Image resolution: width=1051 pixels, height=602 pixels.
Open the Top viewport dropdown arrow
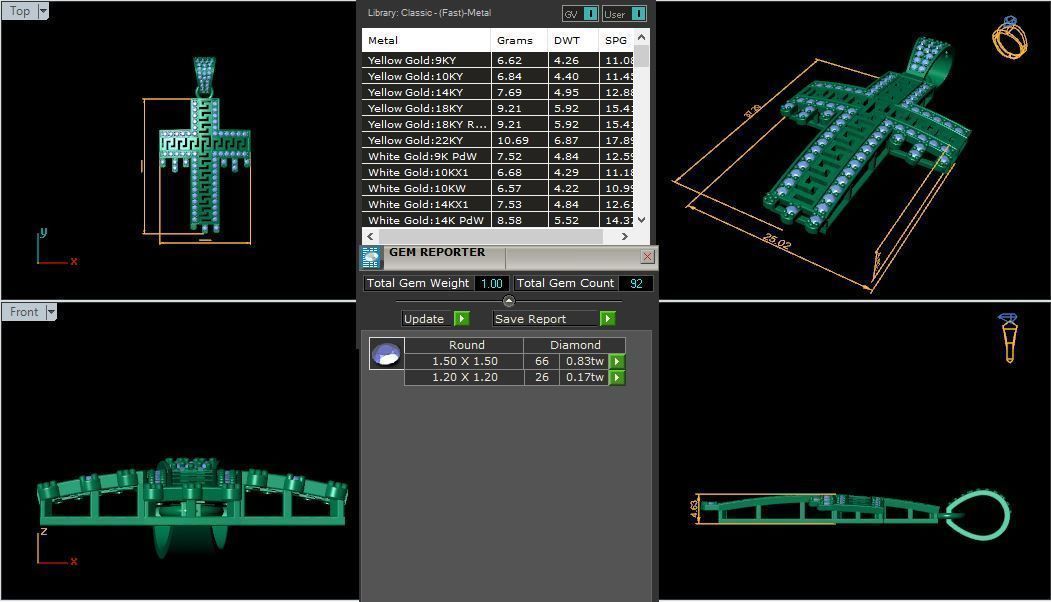point(43,11)
